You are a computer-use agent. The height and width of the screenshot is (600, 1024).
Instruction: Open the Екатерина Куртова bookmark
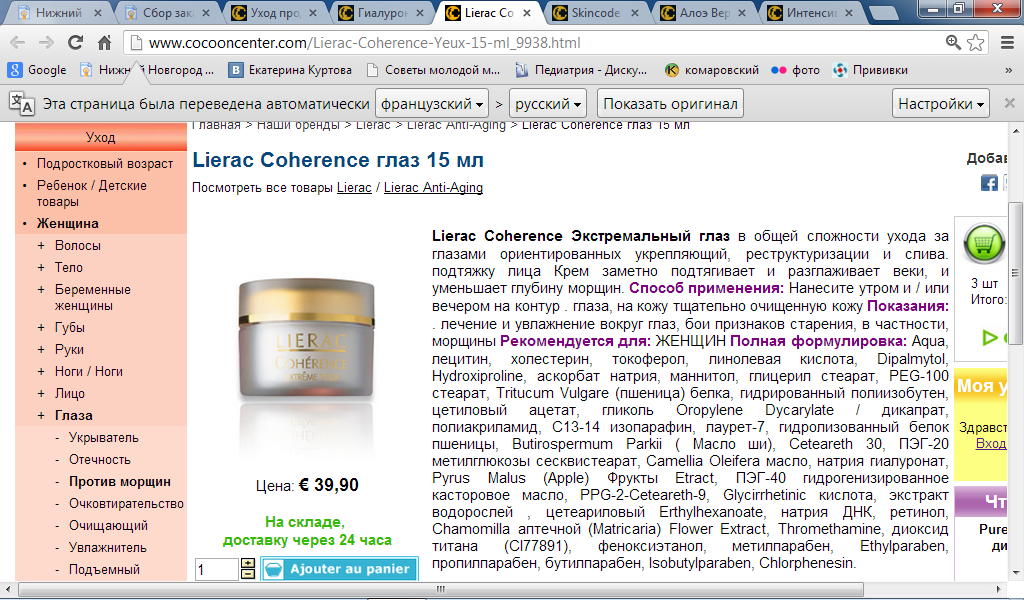point(290,70)
